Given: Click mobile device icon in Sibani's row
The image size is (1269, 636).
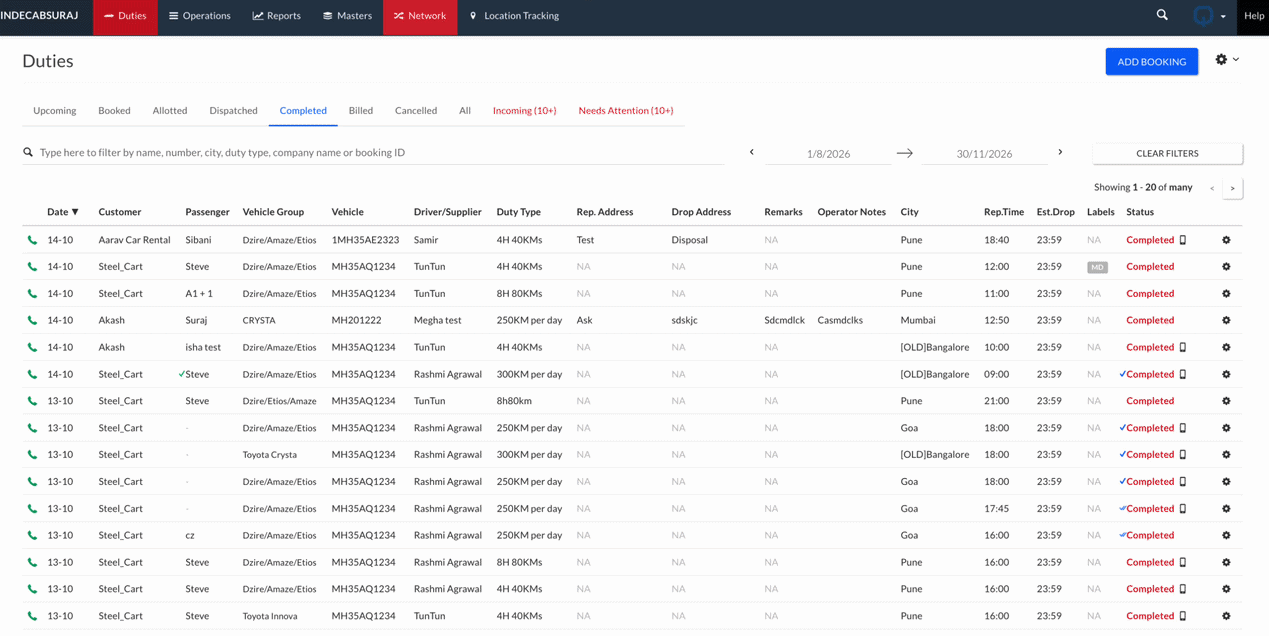Looking at the screenshot, I should click(x=1183, y=240).
